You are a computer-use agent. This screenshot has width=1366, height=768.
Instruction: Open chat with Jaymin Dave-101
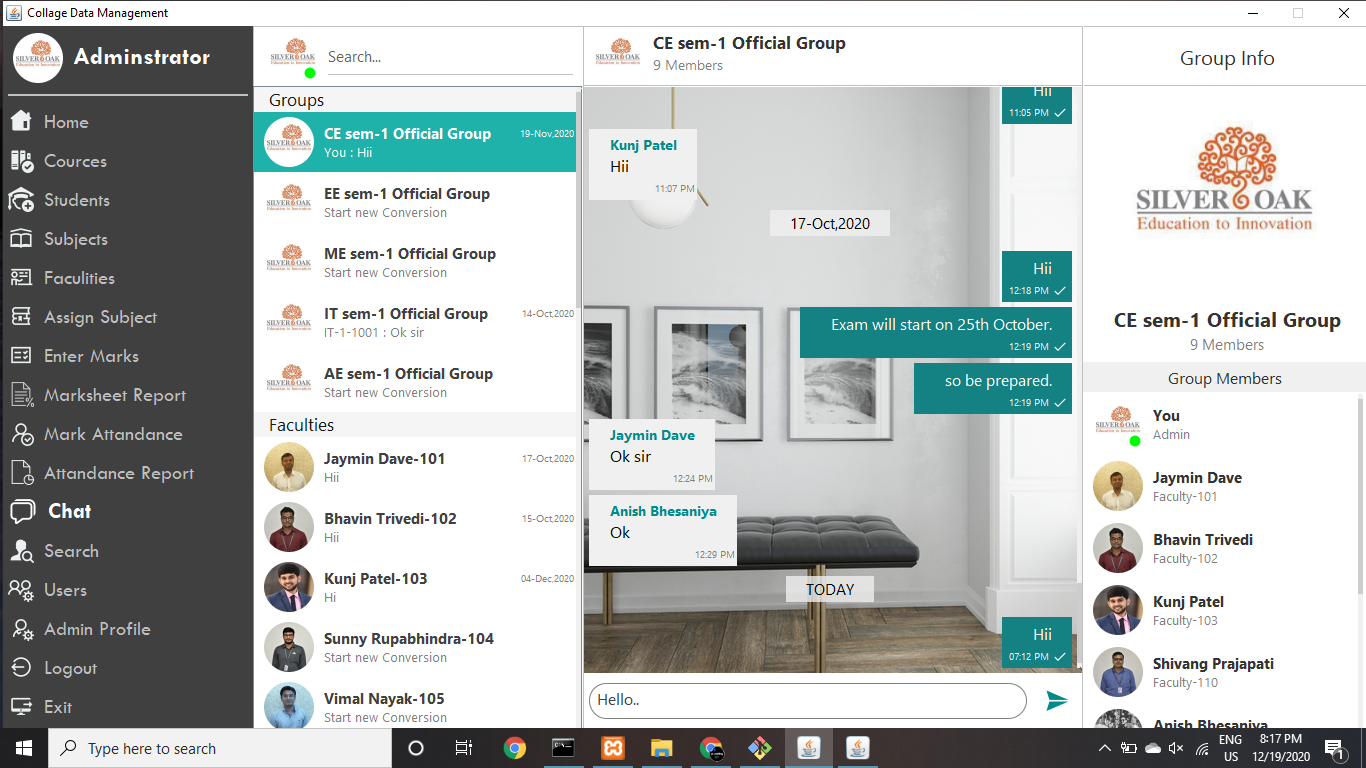pyautogui.click(x=415, y=467)
